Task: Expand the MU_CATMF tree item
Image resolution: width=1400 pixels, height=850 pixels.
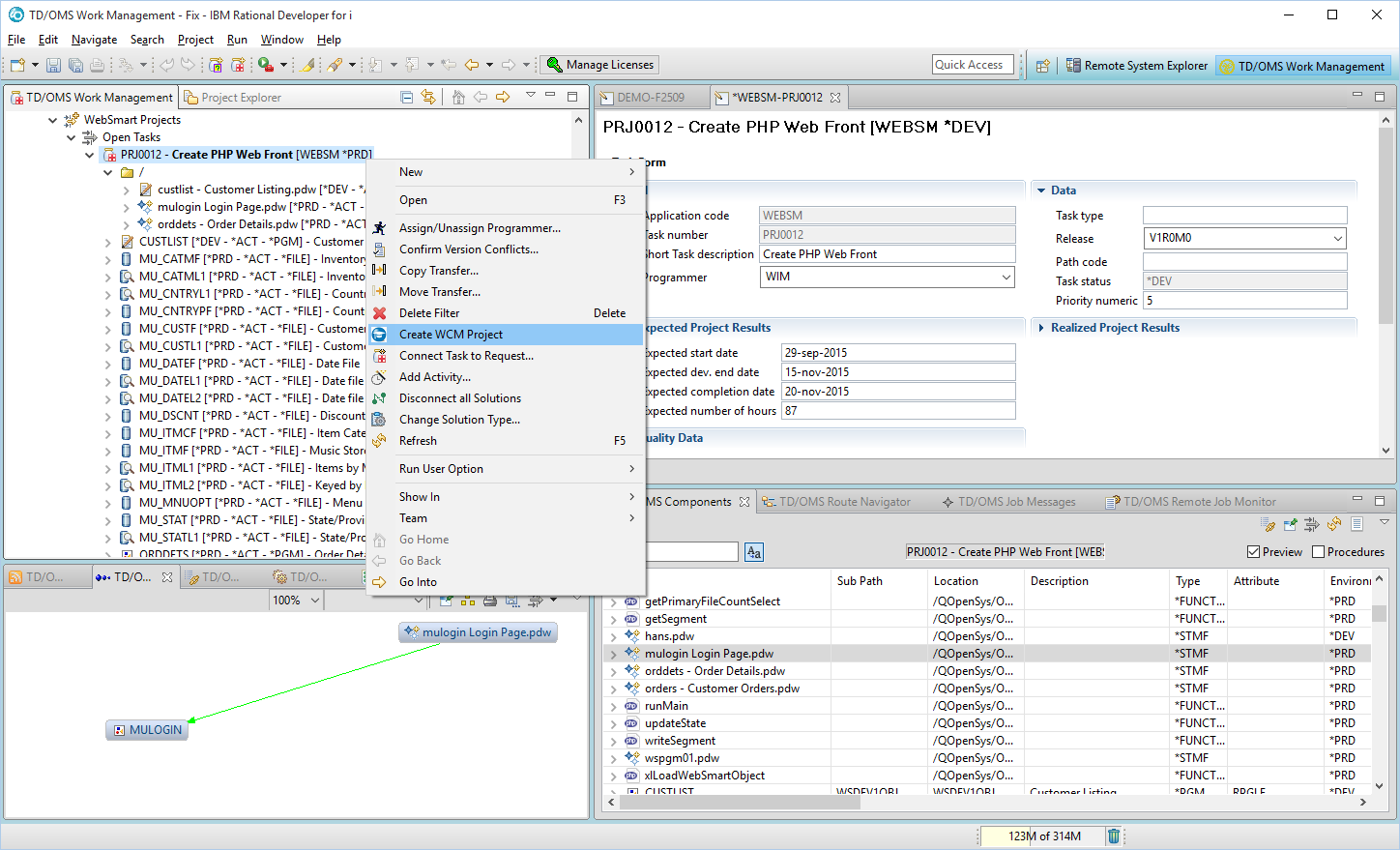Action: click(x=107, y=259)
